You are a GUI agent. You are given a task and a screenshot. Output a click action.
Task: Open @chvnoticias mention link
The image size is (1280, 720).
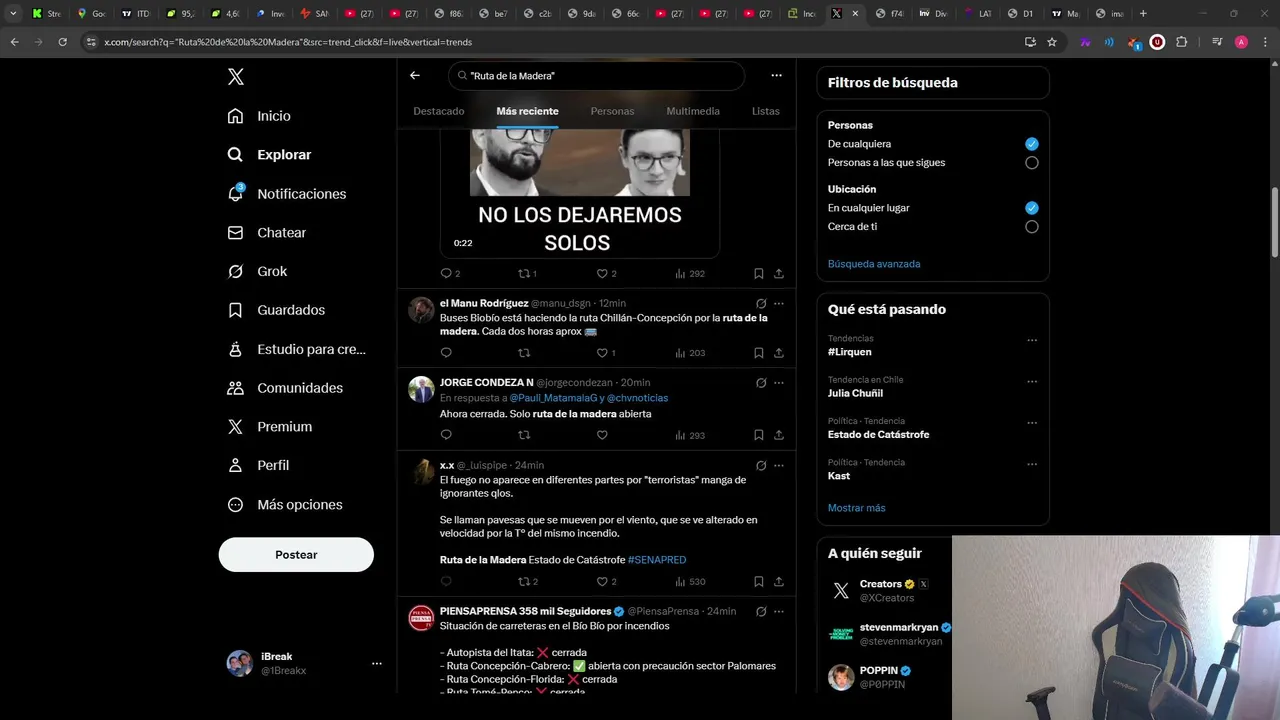coord(637,398)
